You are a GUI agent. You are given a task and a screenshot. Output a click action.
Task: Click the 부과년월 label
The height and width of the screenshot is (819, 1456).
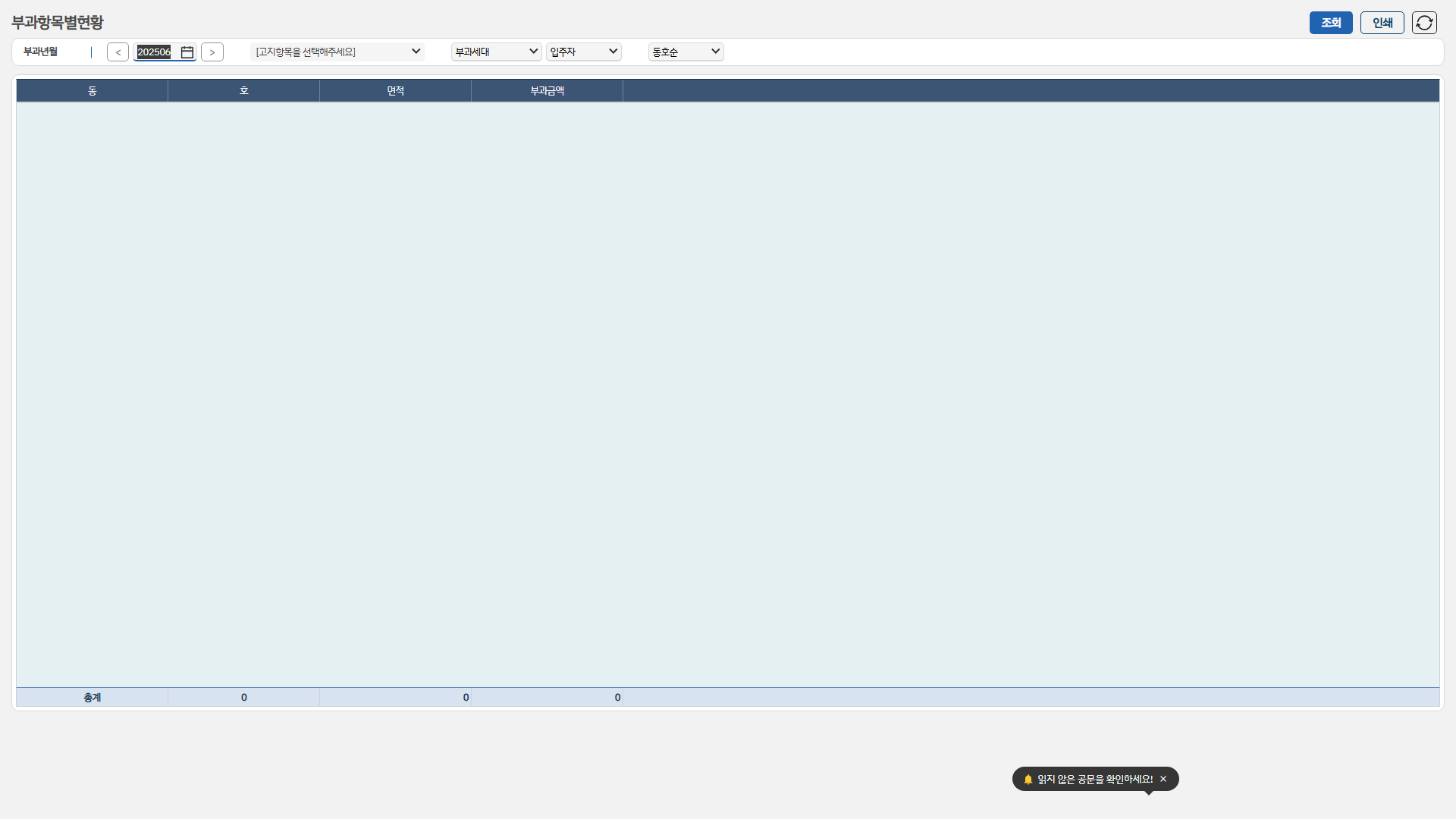point(40,52)
